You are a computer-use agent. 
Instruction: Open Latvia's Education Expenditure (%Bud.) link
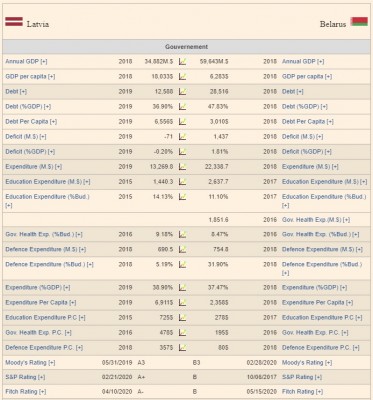click(47, 201)
